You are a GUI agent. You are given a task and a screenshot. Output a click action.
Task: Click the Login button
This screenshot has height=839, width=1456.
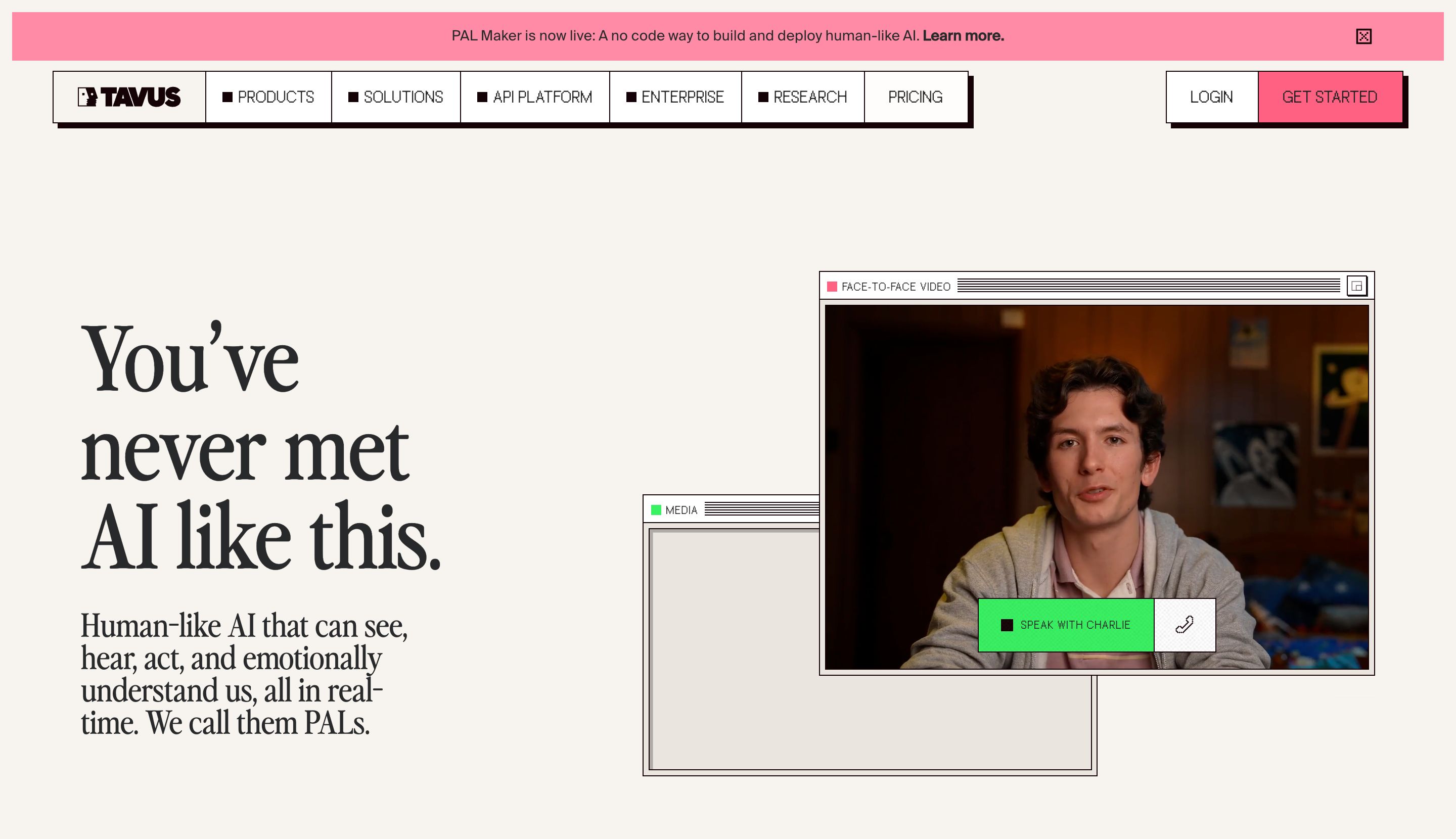point(1212,97)
